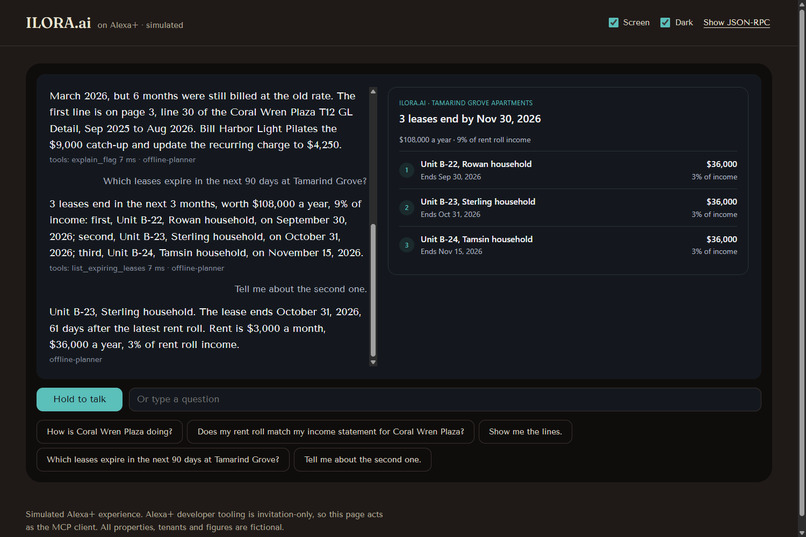Click the chat scroll up arrow
806x537 pixels.
point(373,91)
